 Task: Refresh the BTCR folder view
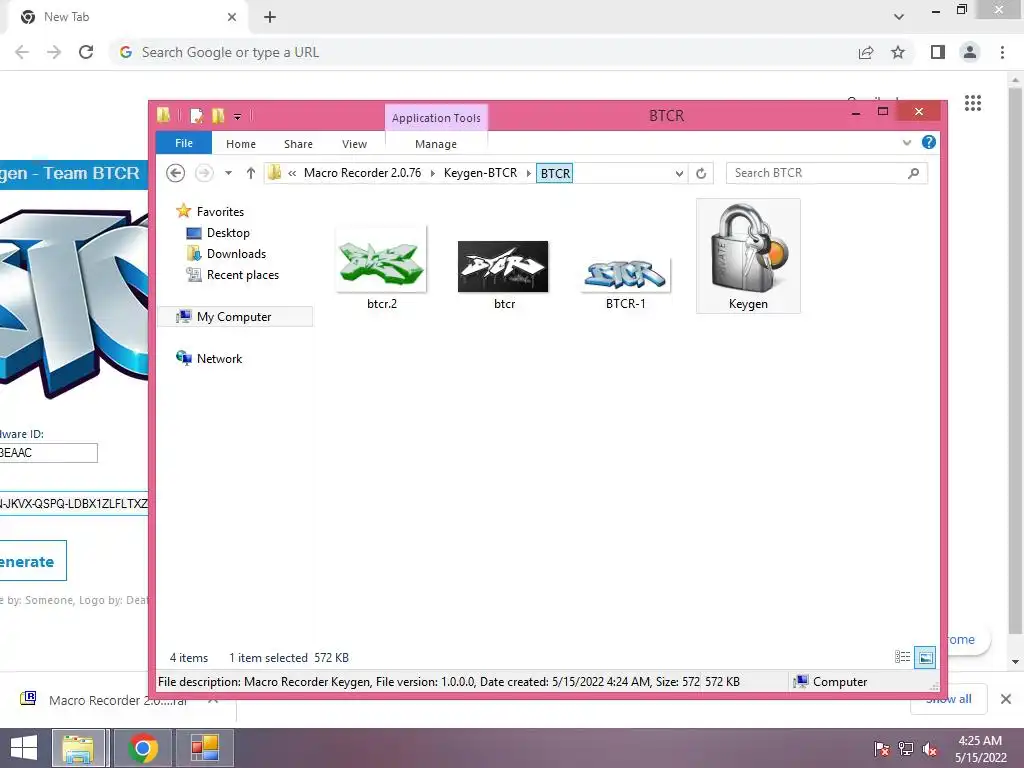[701, 173]
